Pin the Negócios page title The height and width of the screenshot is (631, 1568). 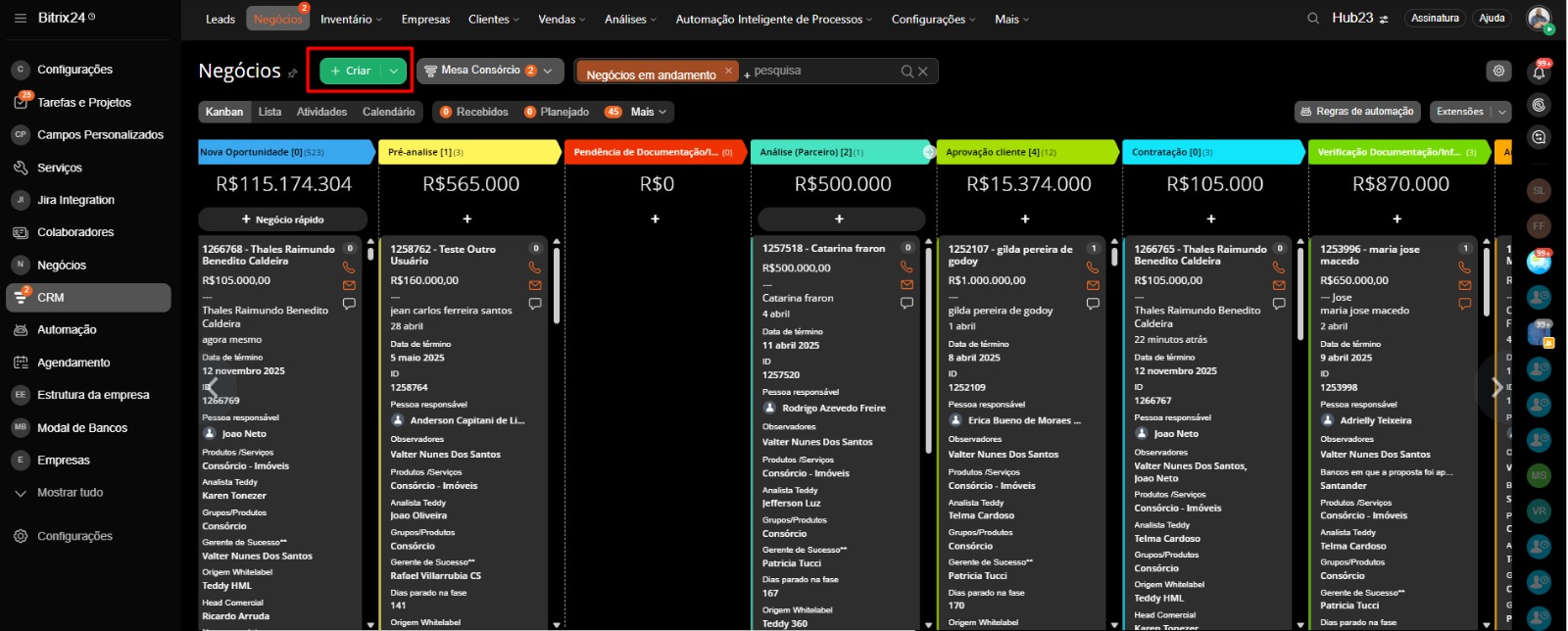[292, 73]
